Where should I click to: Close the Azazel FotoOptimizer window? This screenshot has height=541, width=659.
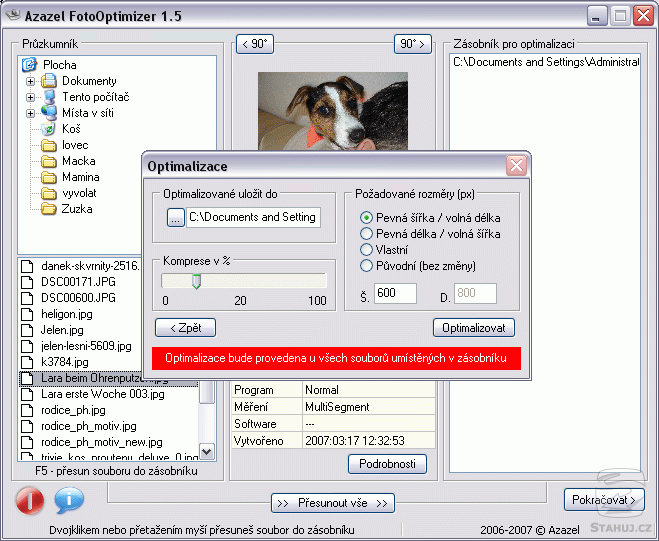click(643, 16)
